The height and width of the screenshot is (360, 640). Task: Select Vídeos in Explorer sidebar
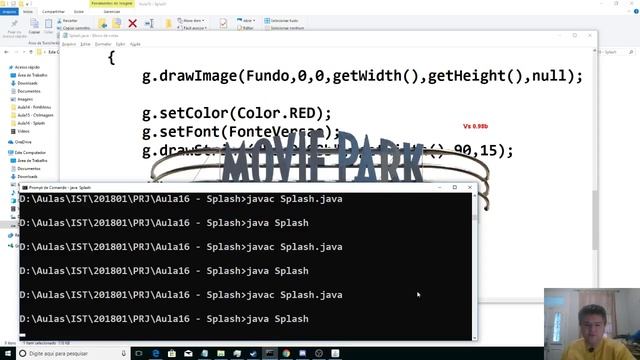pos(20,131)
